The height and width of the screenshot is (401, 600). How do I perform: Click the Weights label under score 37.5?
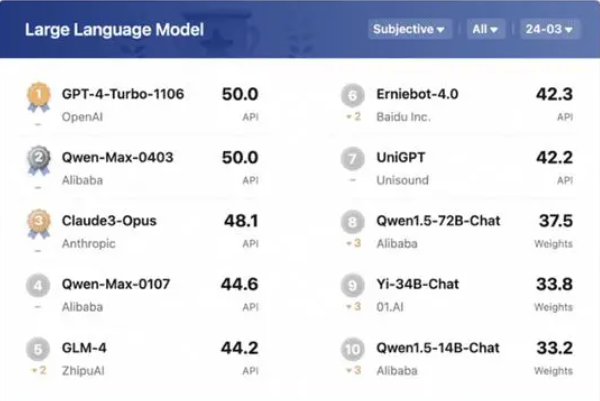point(553,244)
